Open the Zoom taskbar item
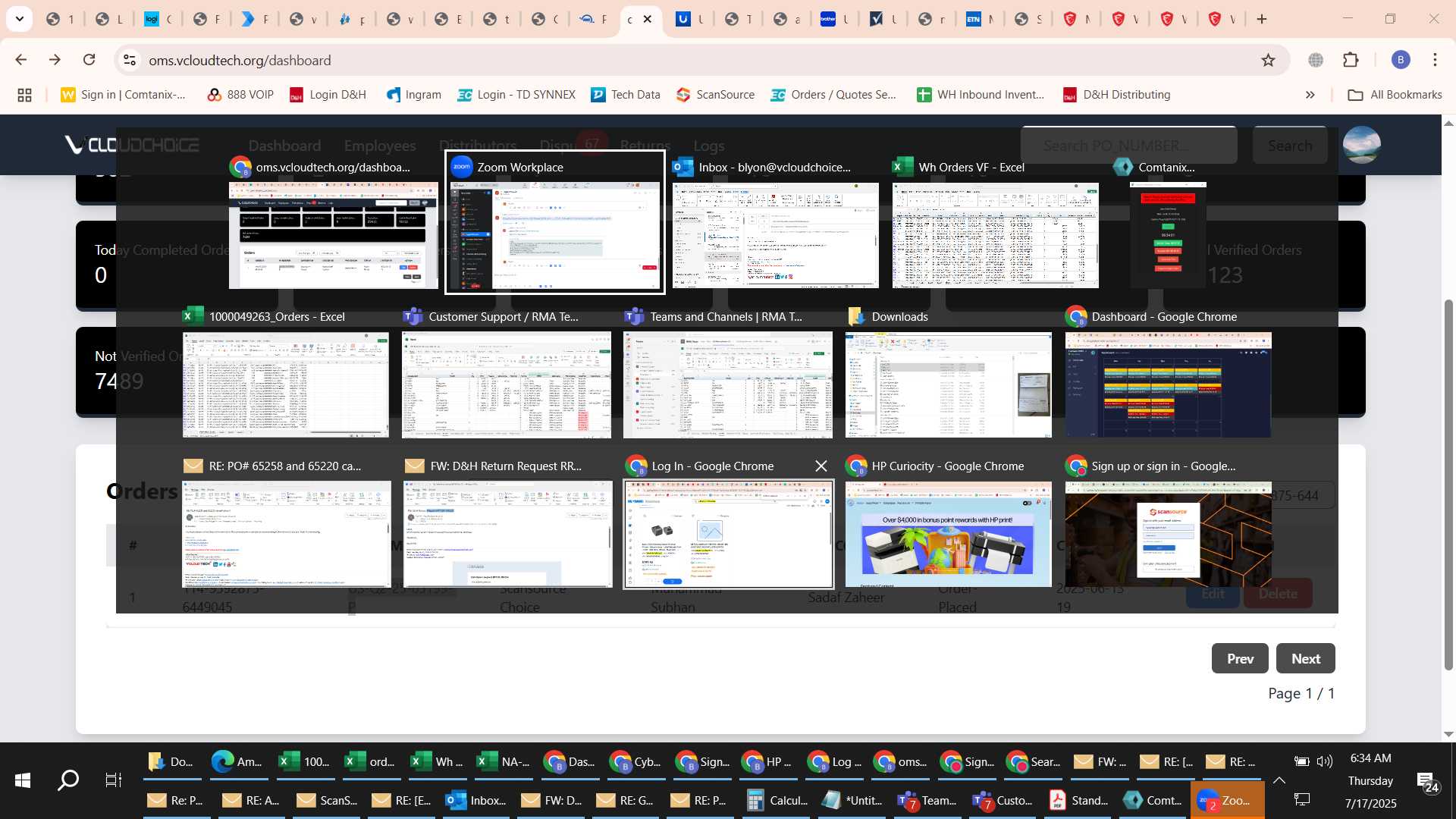The height and width of the screenshot is (819, 1456). click(1227, 800)
